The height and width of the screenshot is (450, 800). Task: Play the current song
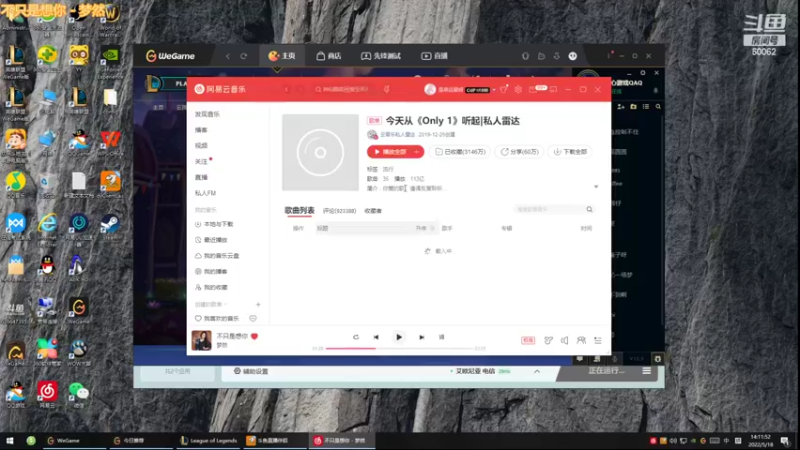pyautogui.click(x=399, y=337)
